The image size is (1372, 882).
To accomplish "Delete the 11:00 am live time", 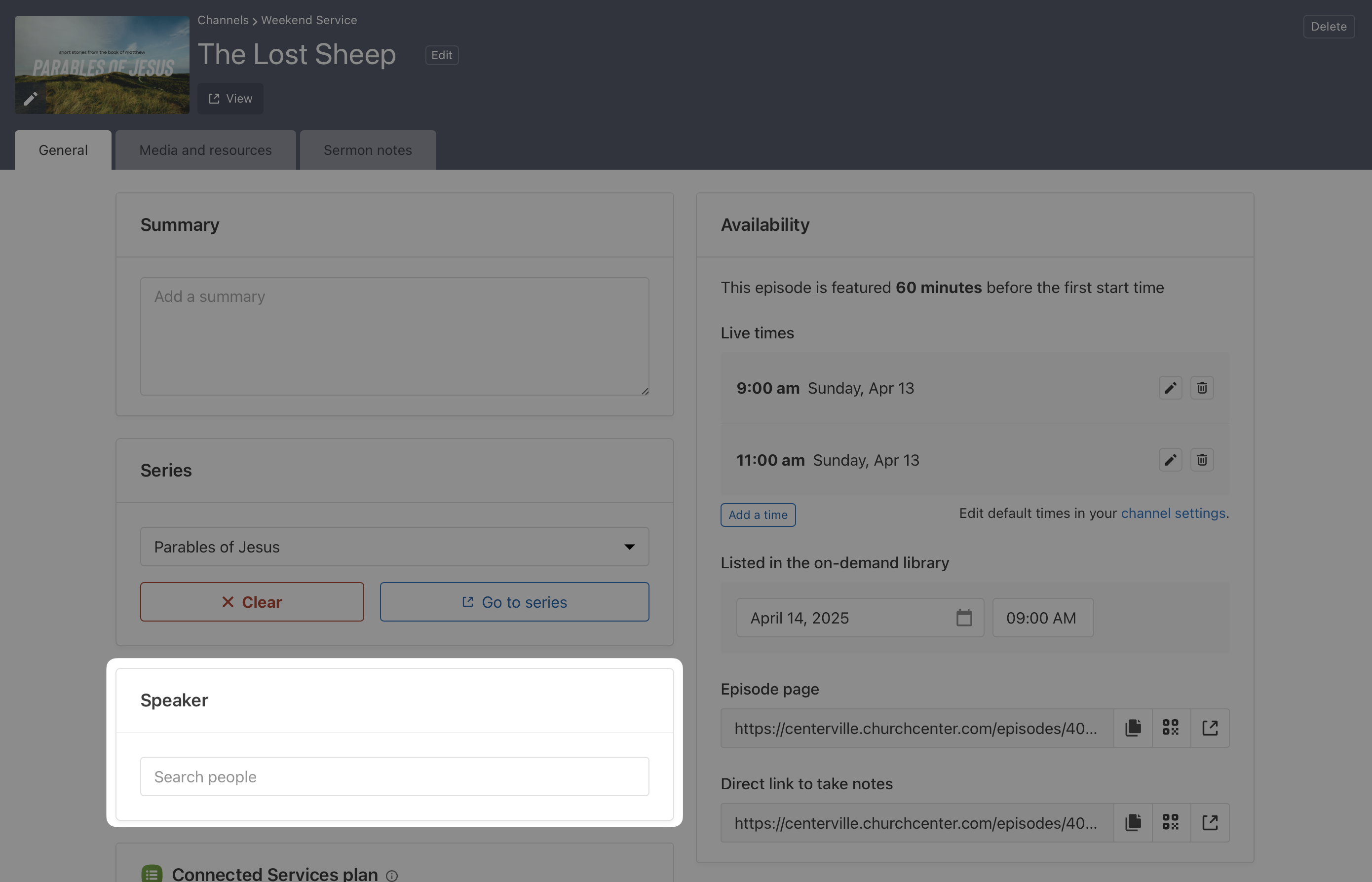I will 1201,460.
